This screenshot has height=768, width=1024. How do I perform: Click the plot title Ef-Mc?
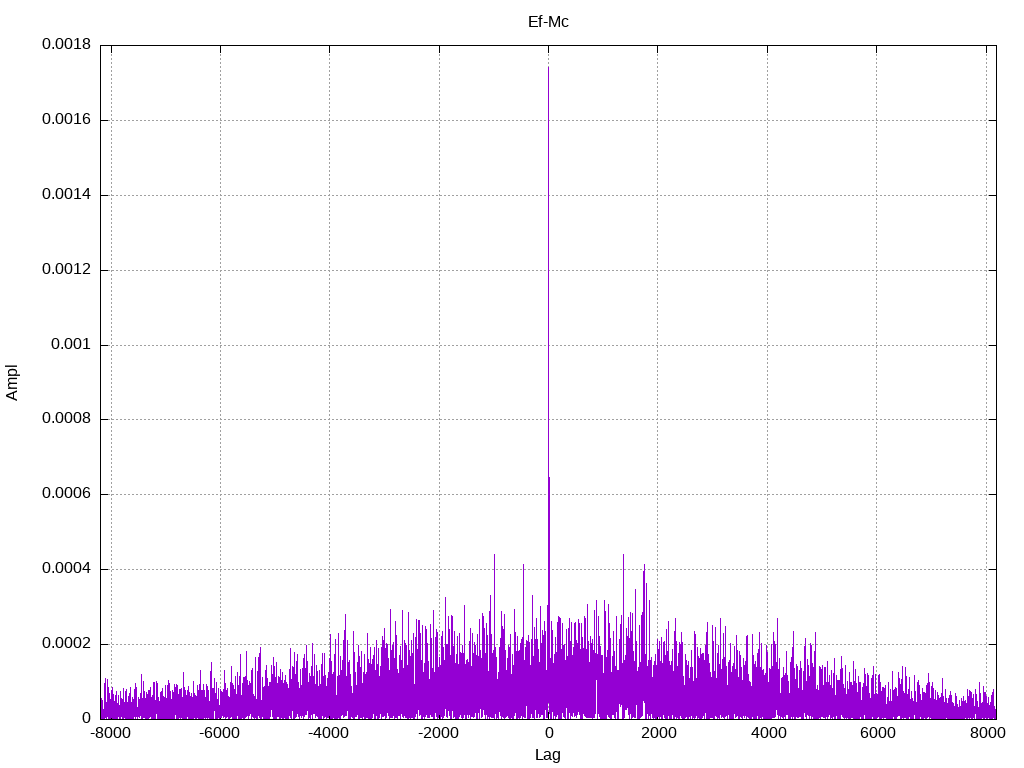click(x=548, y=22)
